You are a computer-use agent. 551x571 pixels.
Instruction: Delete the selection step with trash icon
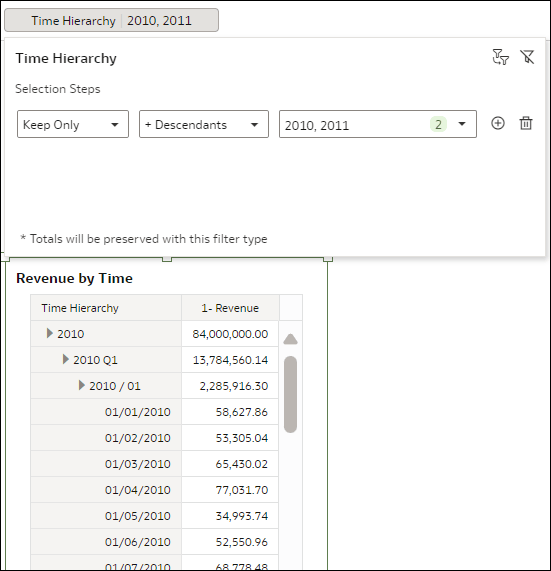click(x=526, y=123)
